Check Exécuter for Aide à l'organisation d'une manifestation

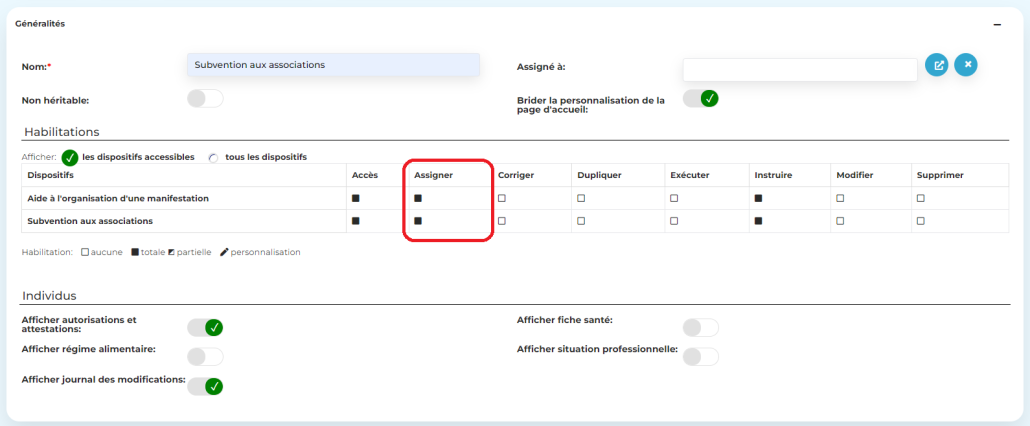[674, 198]
